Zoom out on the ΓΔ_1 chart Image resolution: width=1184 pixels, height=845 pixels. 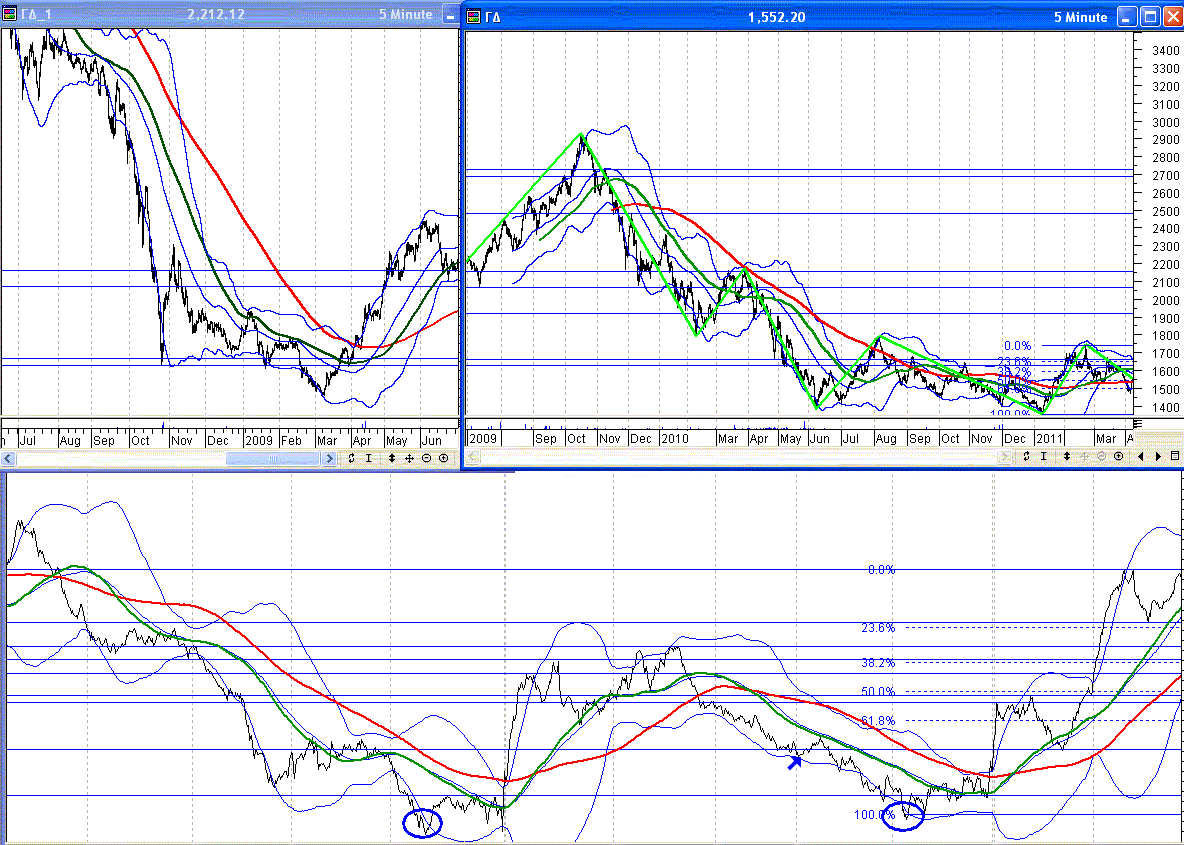426,458
